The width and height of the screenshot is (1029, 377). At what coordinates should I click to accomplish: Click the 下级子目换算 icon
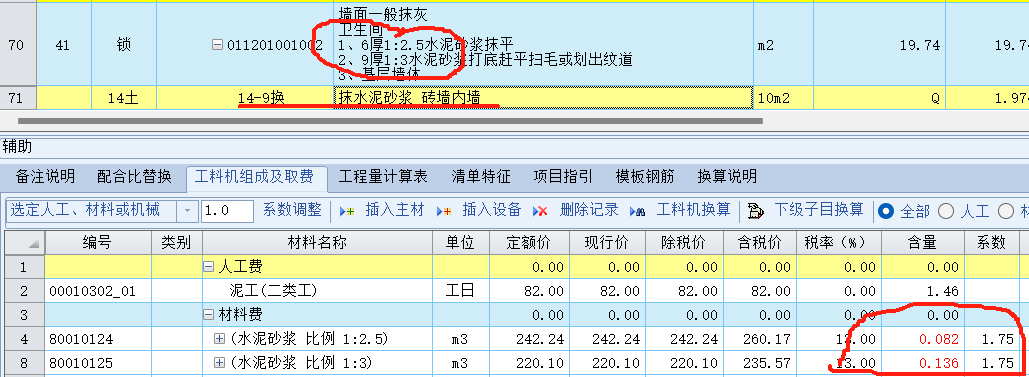coord(756,211)
